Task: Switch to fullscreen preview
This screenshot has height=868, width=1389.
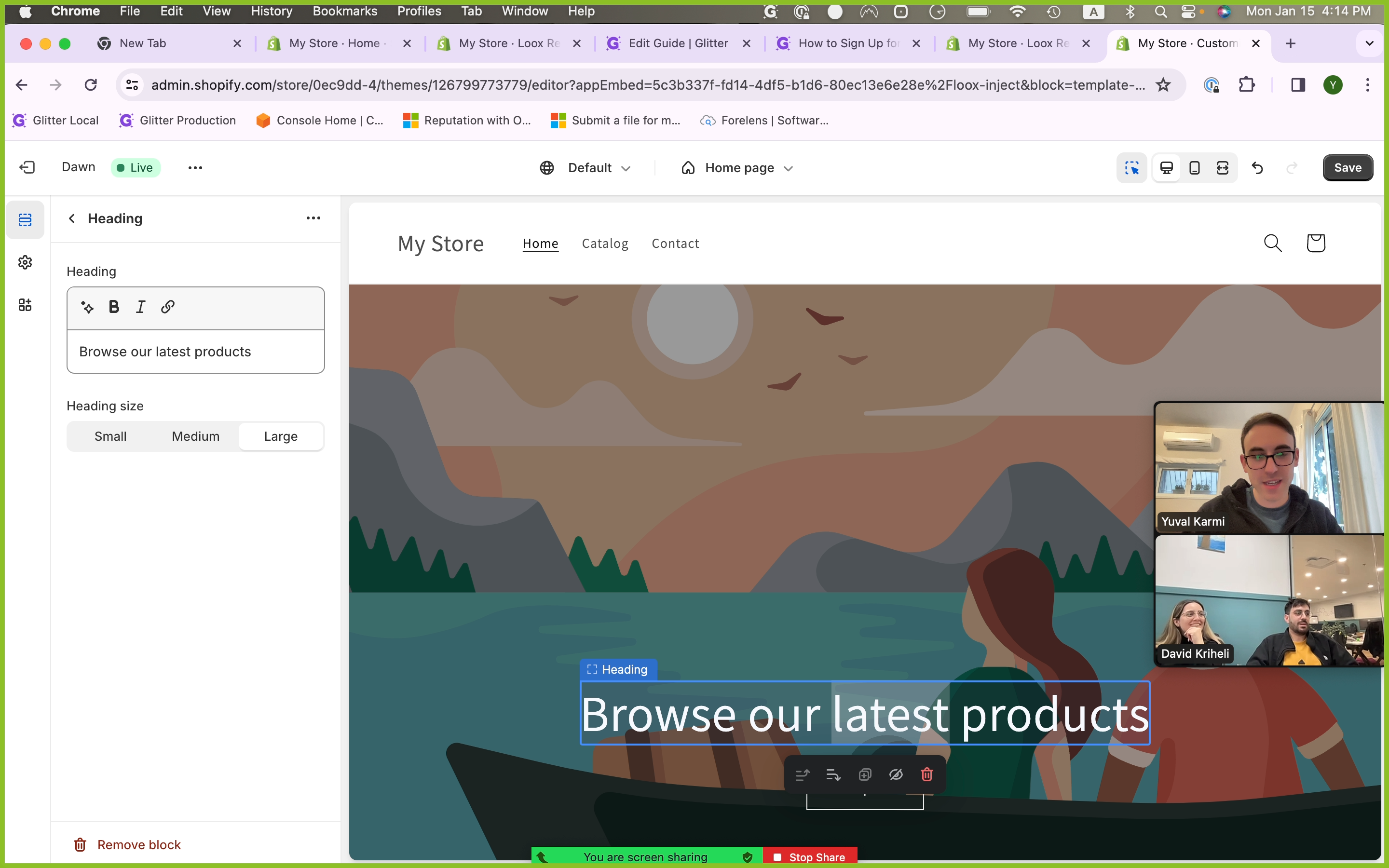Action: click(1223, 168)
